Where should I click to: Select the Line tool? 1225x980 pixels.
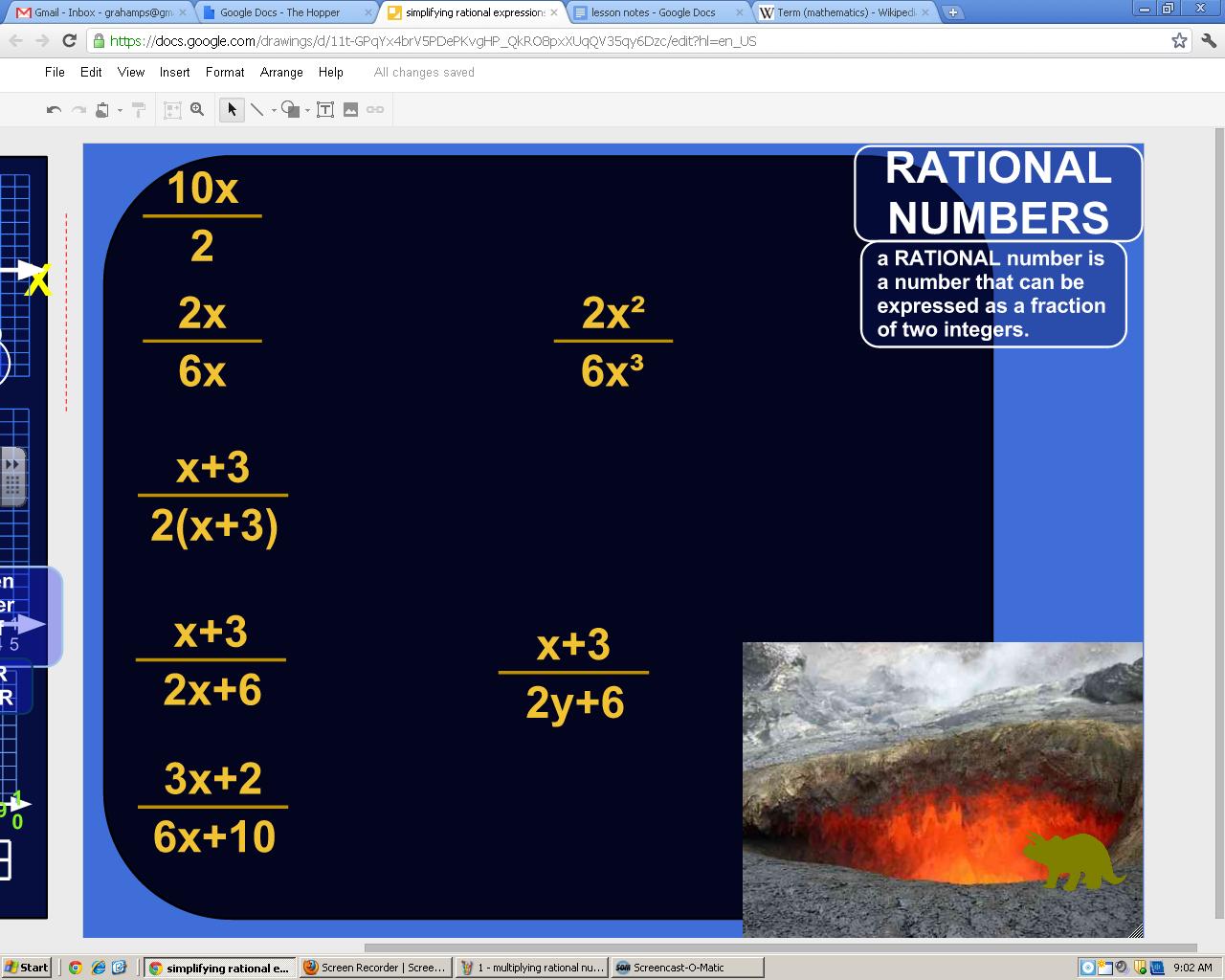pyautogui.click(x=256, y=109)
